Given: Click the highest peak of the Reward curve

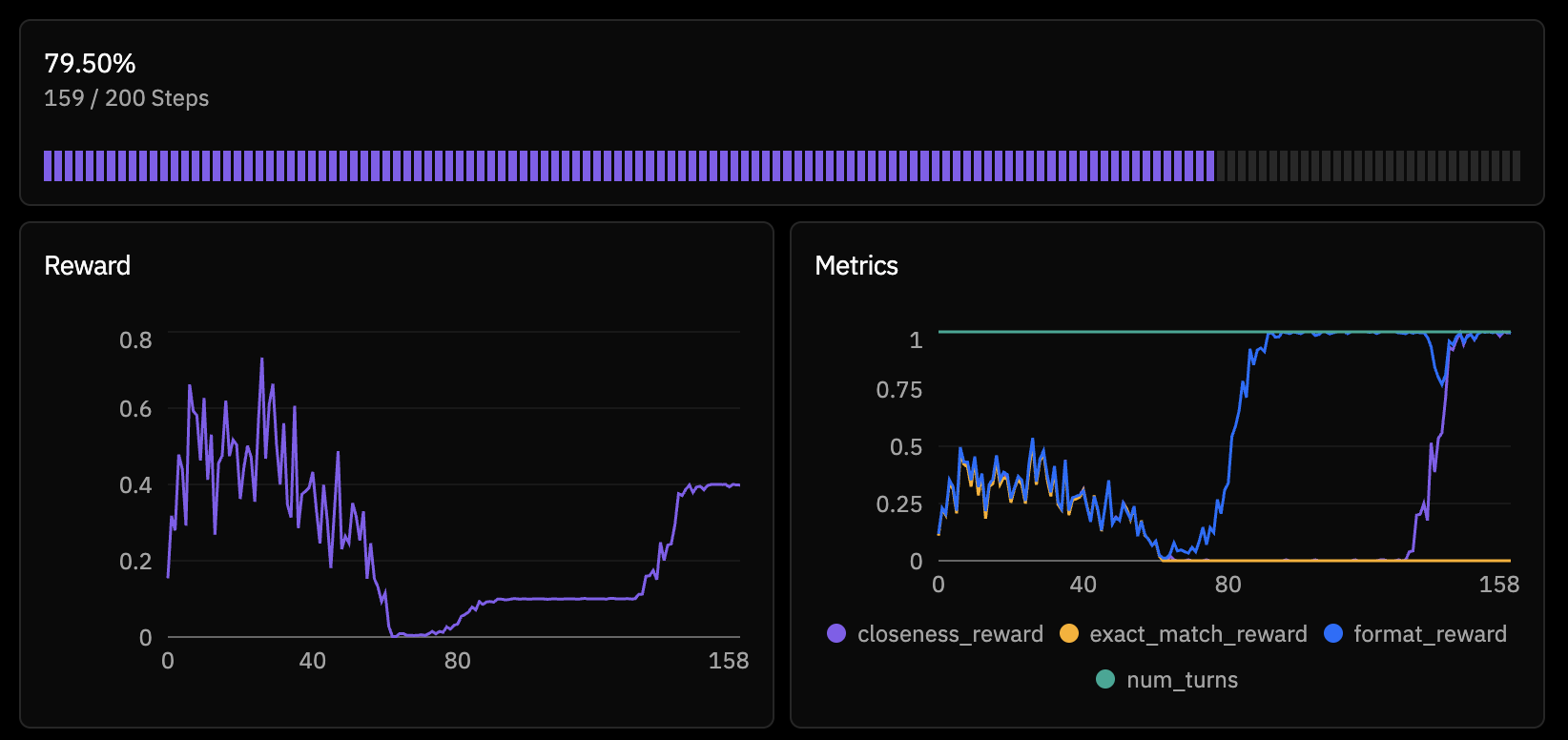Looking at the screenshot, I should [x=261, y=360].
